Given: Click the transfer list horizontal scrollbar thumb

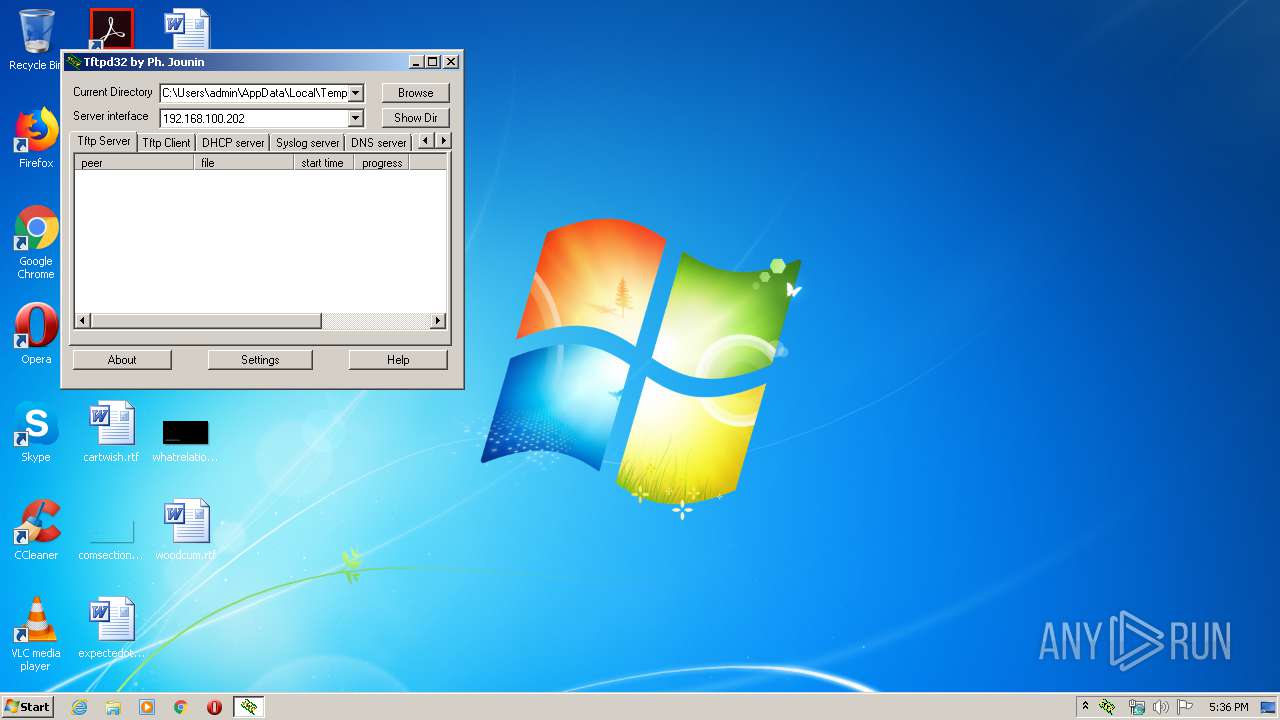Looking at the screenshot, I should point(206,321).
